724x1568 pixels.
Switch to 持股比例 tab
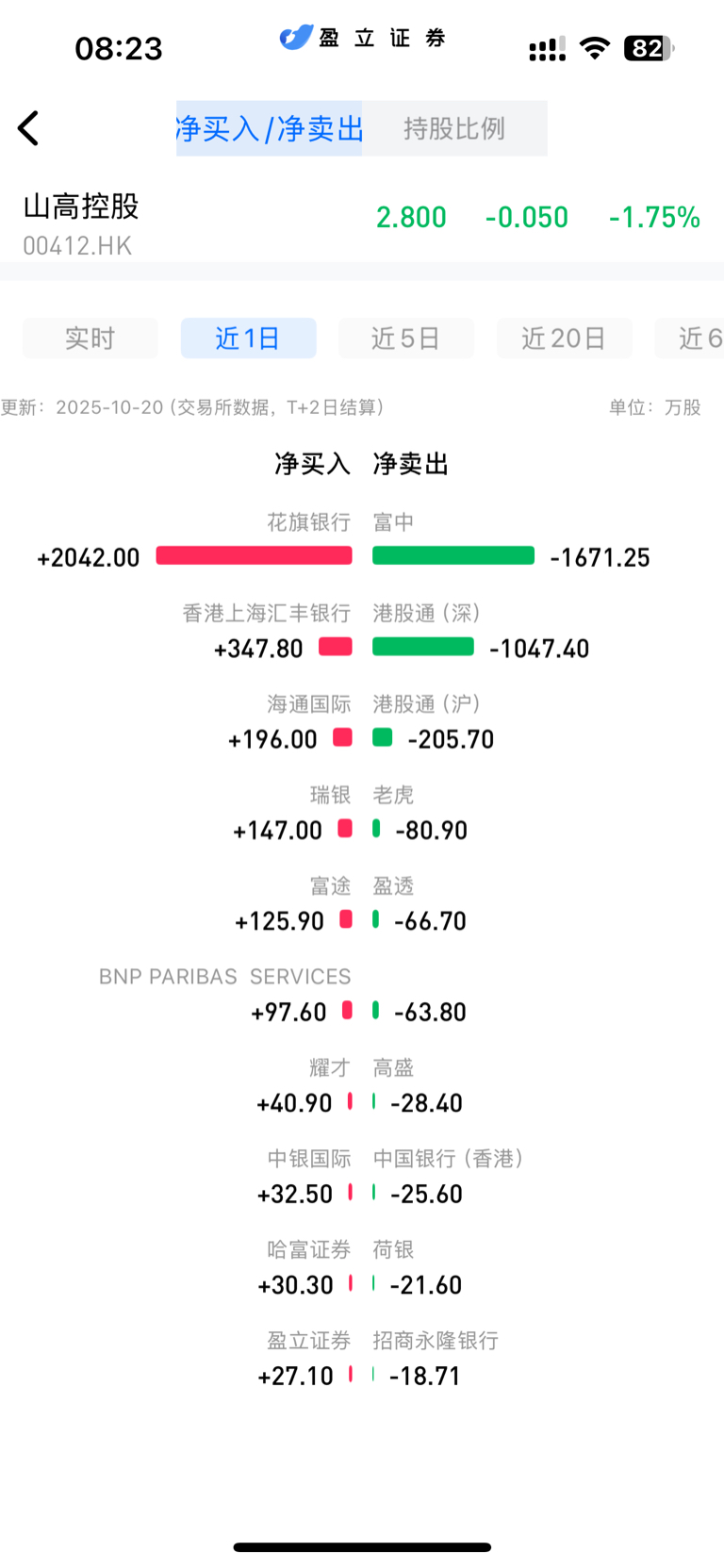click(x=454, y=128)
